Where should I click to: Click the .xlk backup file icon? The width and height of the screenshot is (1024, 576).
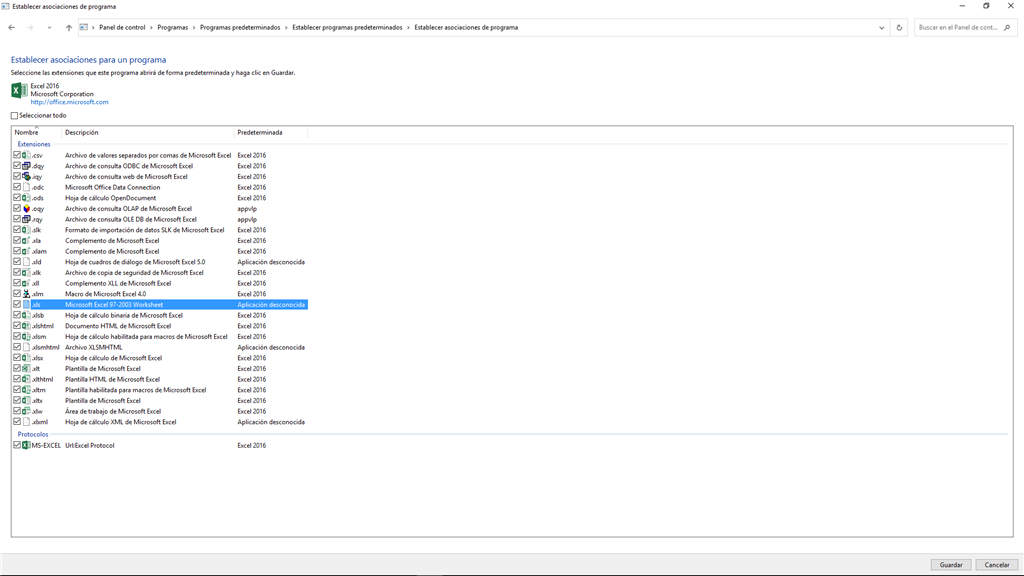pos(26,272)
